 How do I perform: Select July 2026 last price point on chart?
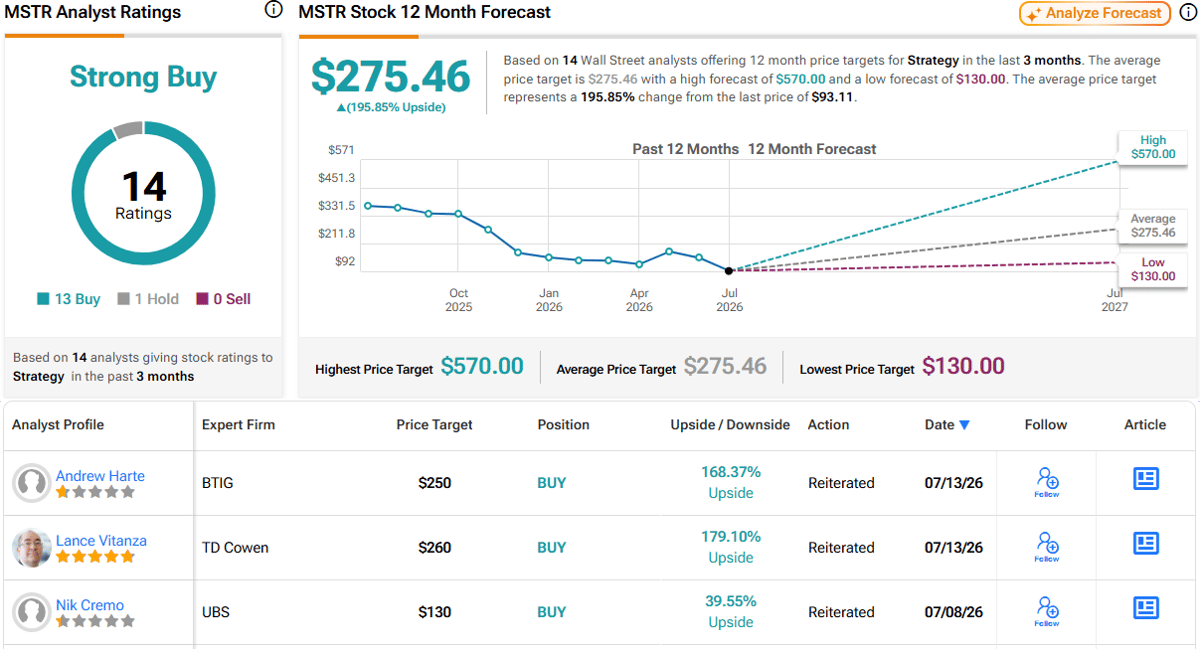pos(729,270)
